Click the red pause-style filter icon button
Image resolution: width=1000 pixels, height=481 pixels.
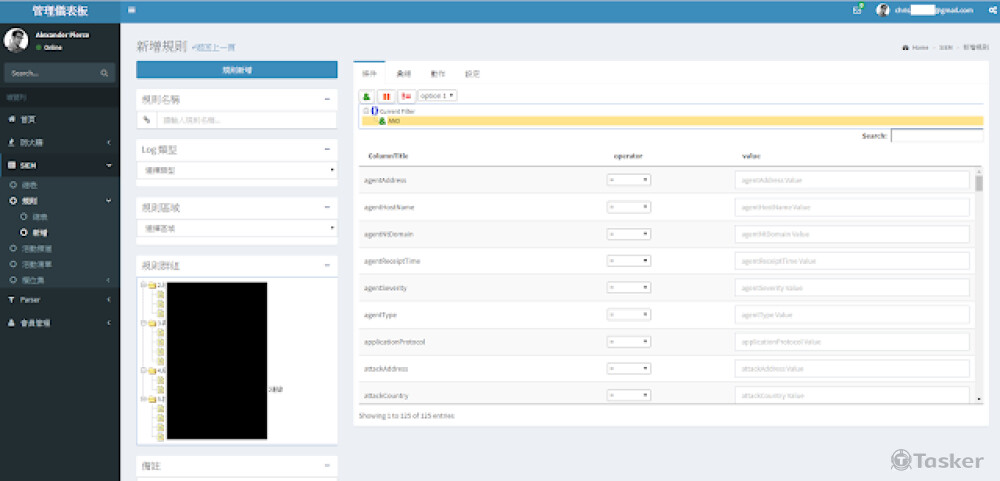pyautogui.click(x=386, y=96)
